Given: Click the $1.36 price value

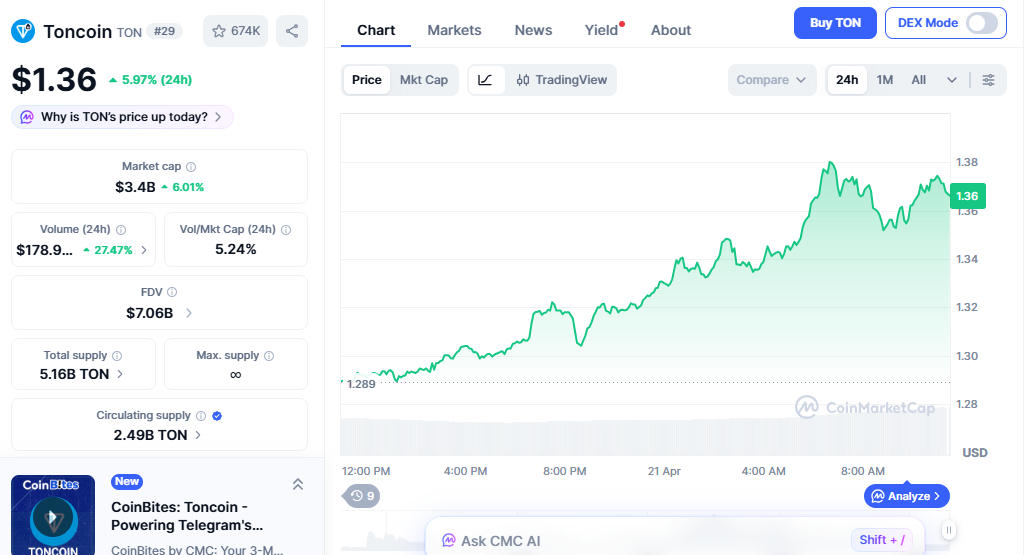Looking at the screenshot, I should (54, 80).
